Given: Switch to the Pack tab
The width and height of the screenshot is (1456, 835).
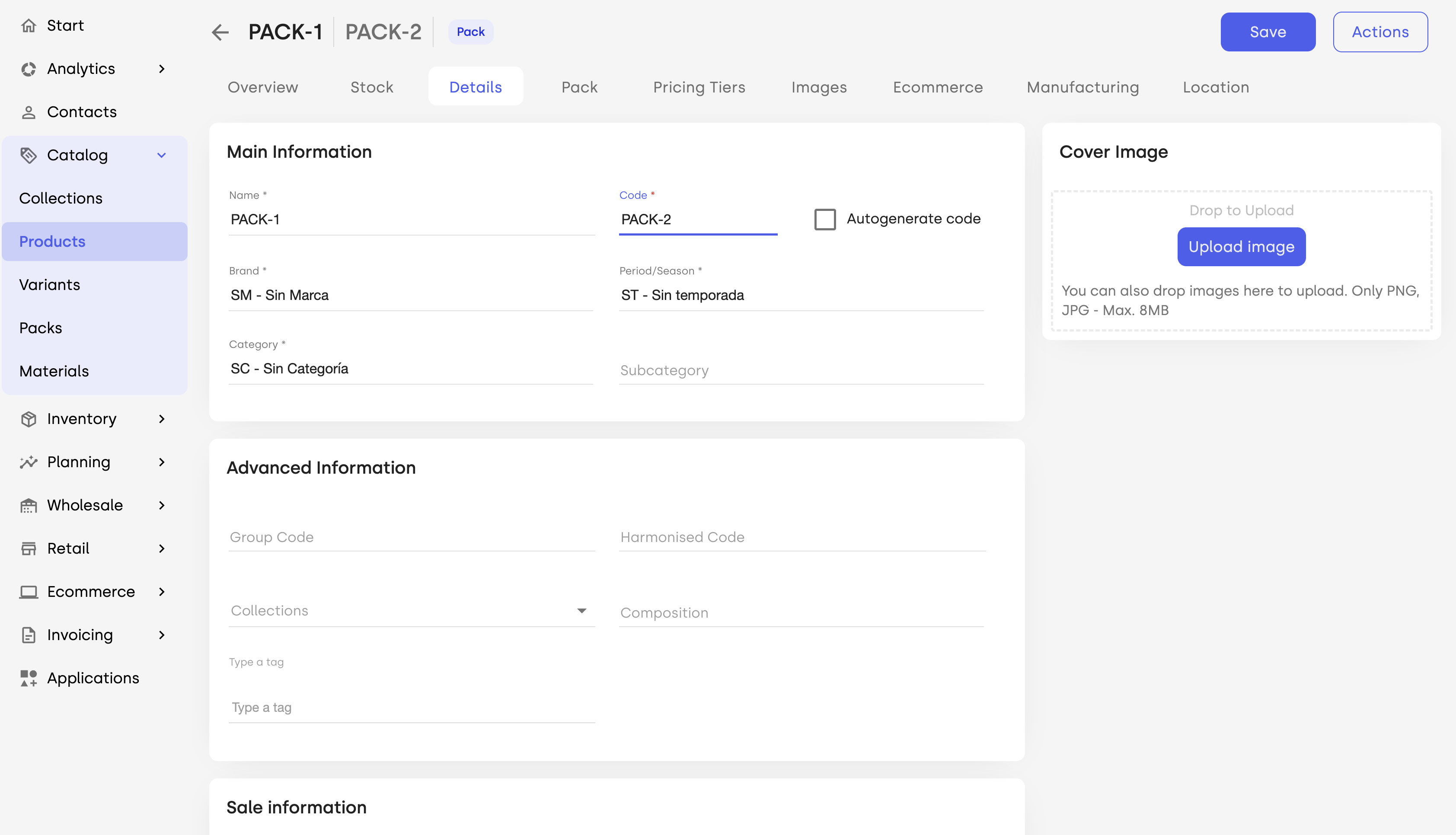Looking at the screenshot, I should tap(579, 86).
